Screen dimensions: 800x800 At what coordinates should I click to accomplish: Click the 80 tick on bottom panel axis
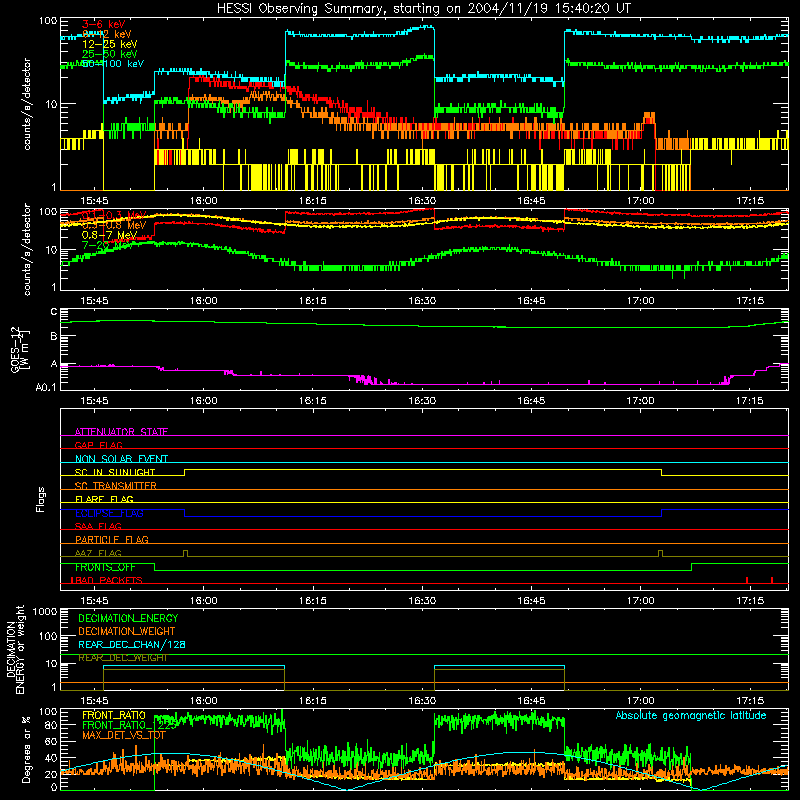tap(51, 725)
